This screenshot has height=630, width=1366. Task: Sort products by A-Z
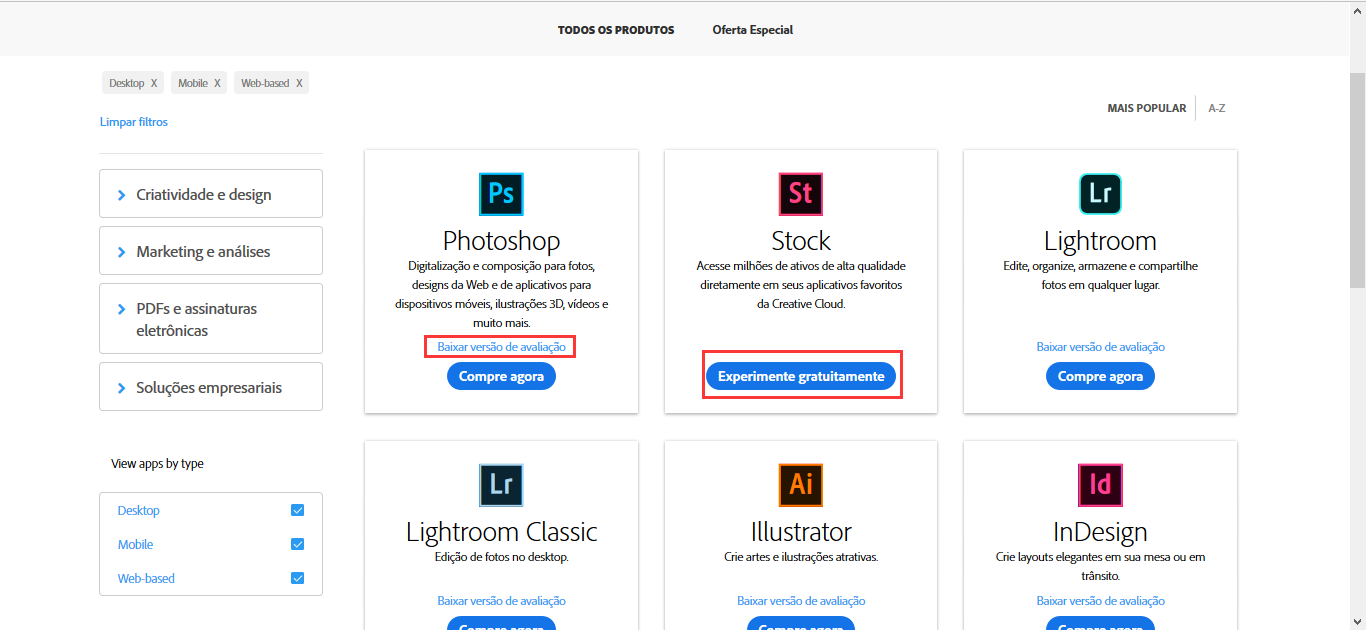click(x=1217, y=107)
